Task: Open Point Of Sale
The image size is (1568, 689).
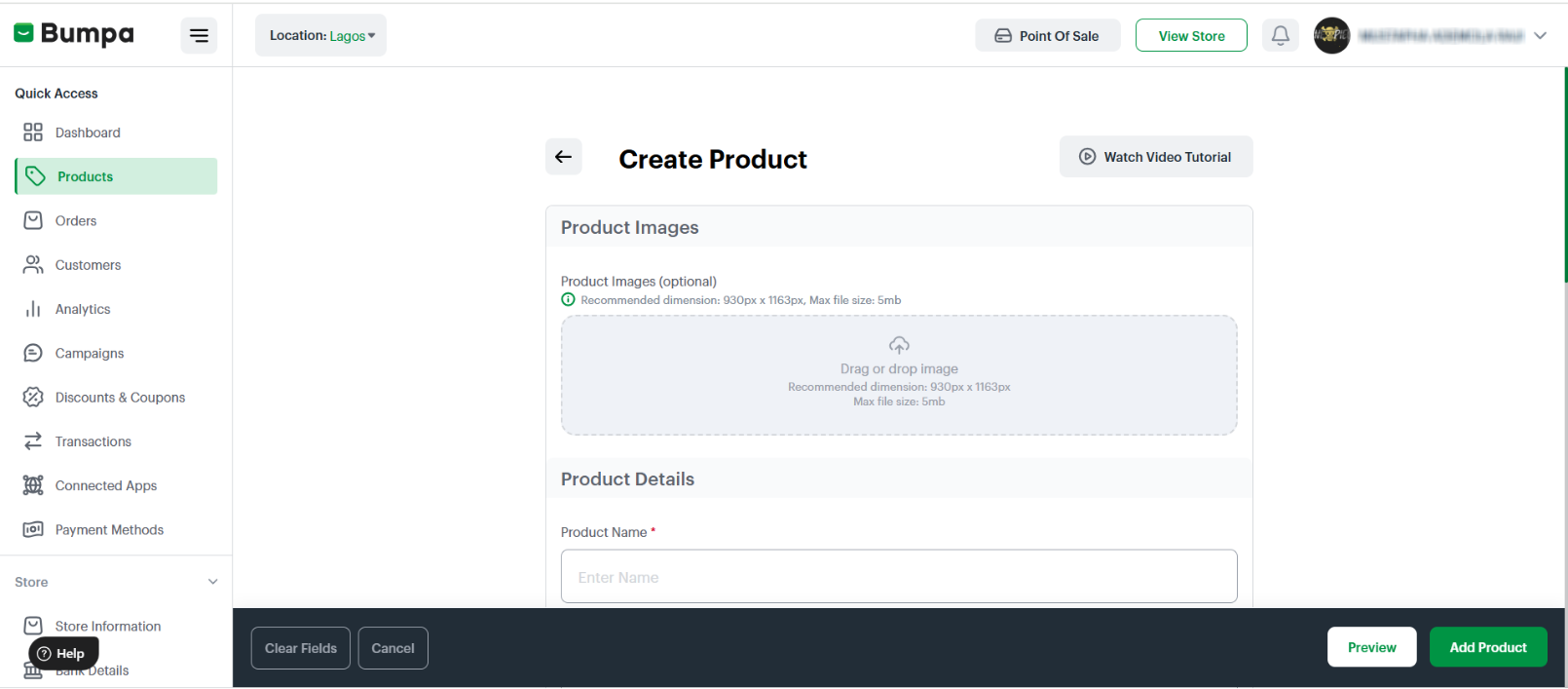Action: (x=1047, y=35)
